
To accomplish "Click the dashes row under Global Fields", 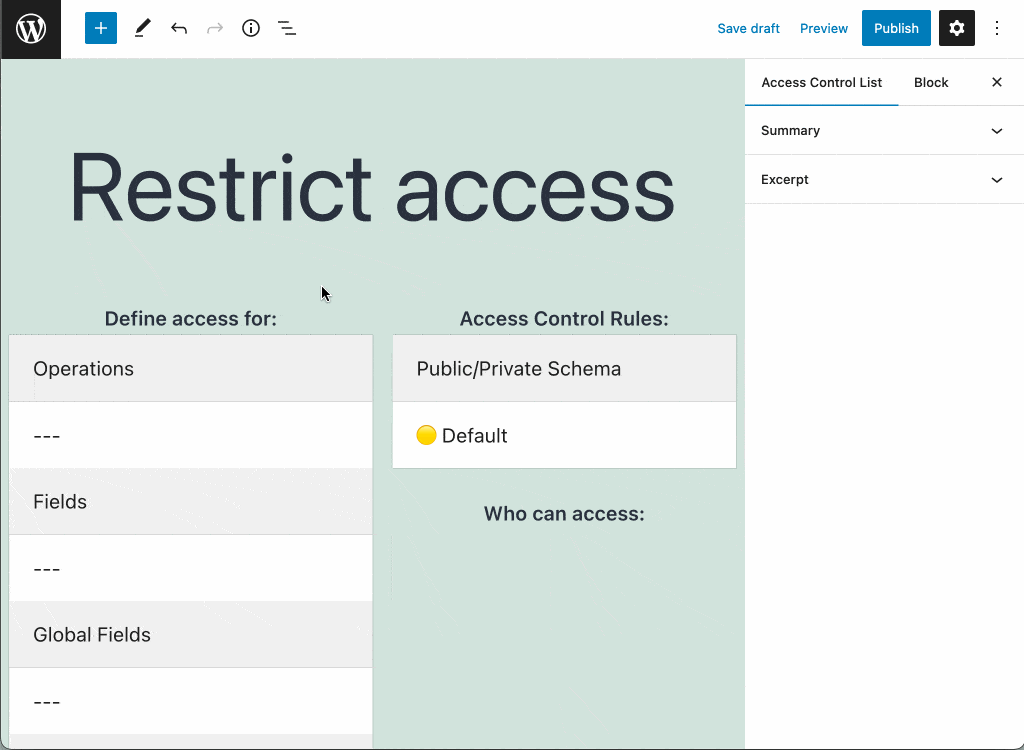I will click(191, 701).
